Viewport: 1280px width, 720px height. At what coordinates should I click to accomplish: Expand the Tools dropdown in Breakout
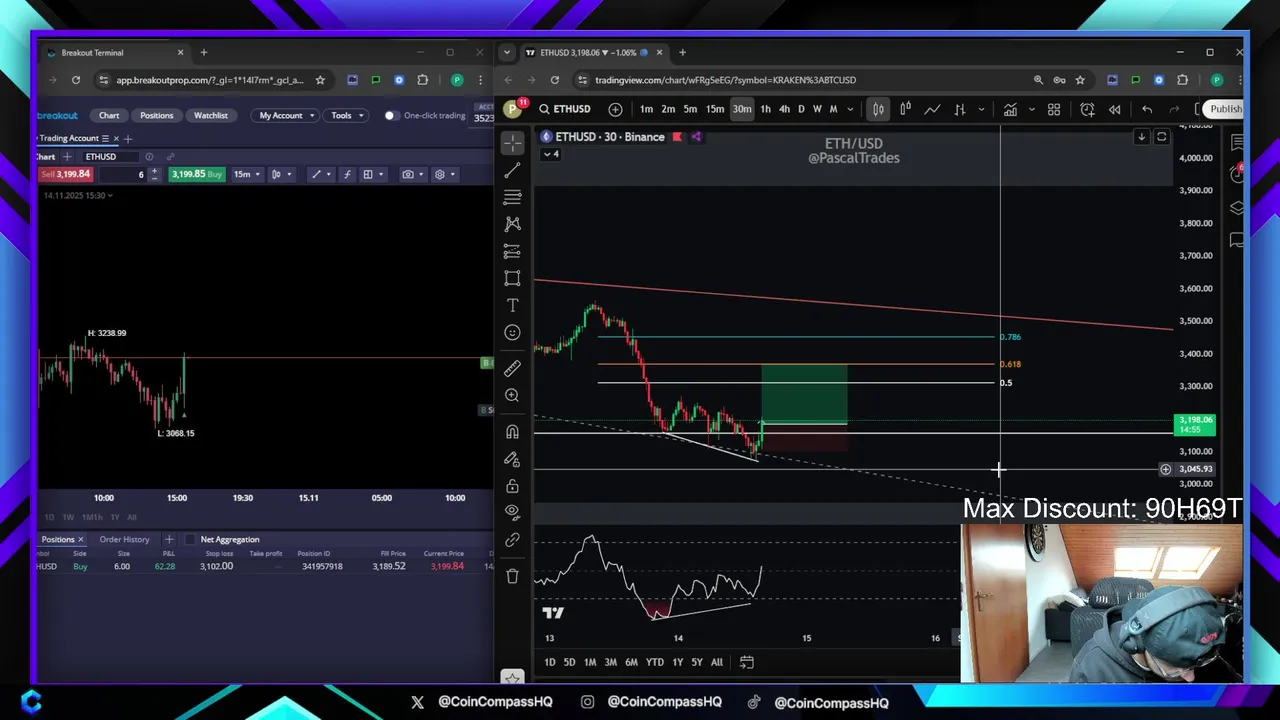click(347, 115)
